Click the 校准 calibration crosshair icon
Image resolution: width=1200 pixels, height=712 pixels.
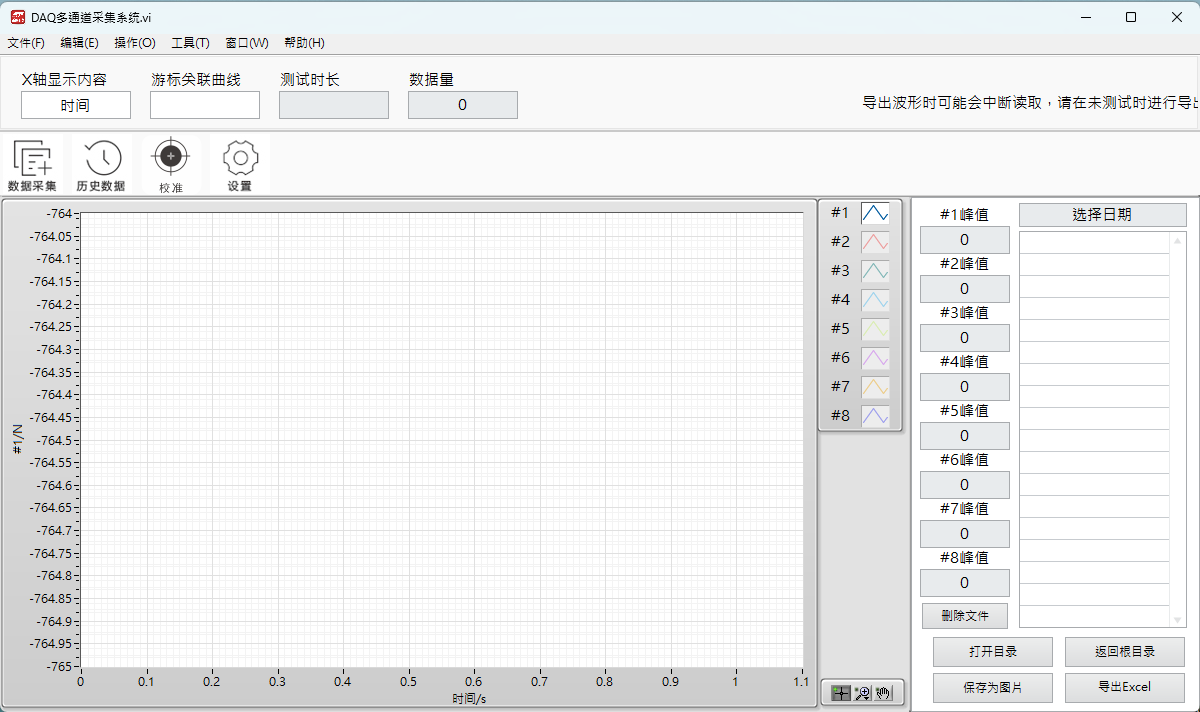171,165
